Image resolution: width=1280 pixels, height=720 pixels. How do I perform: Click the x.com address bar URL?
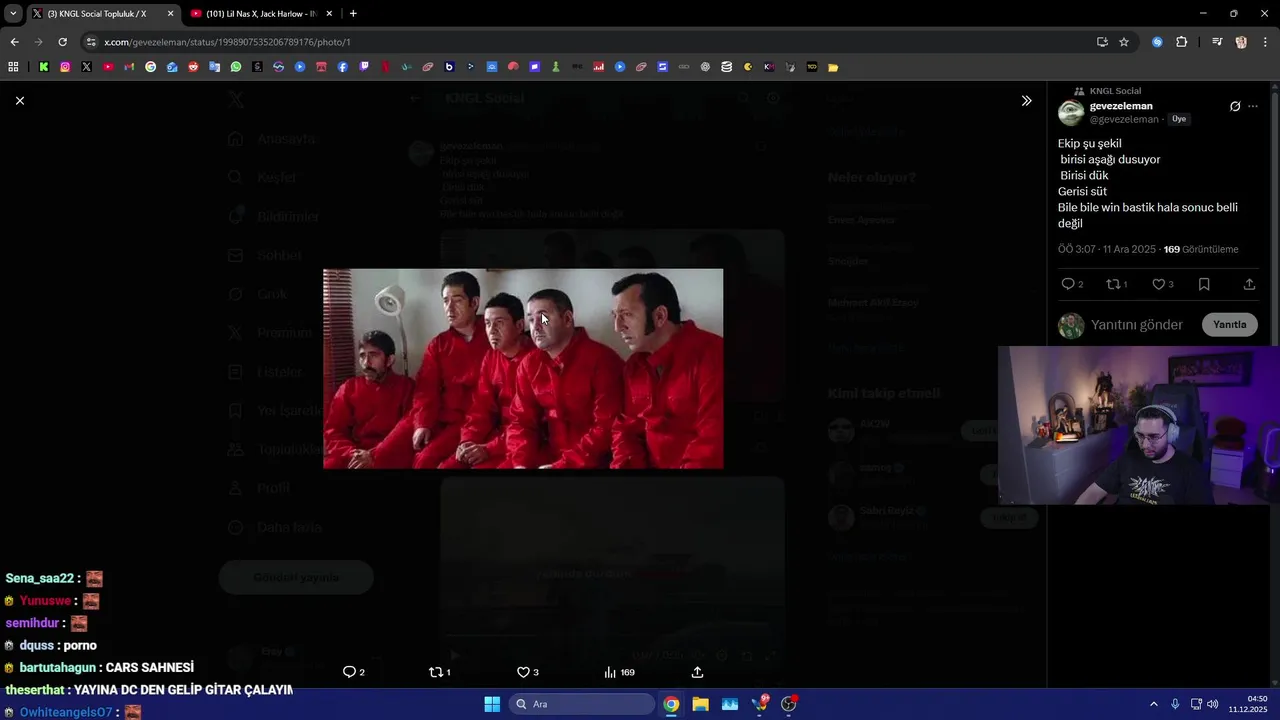(x=227, y=42)
